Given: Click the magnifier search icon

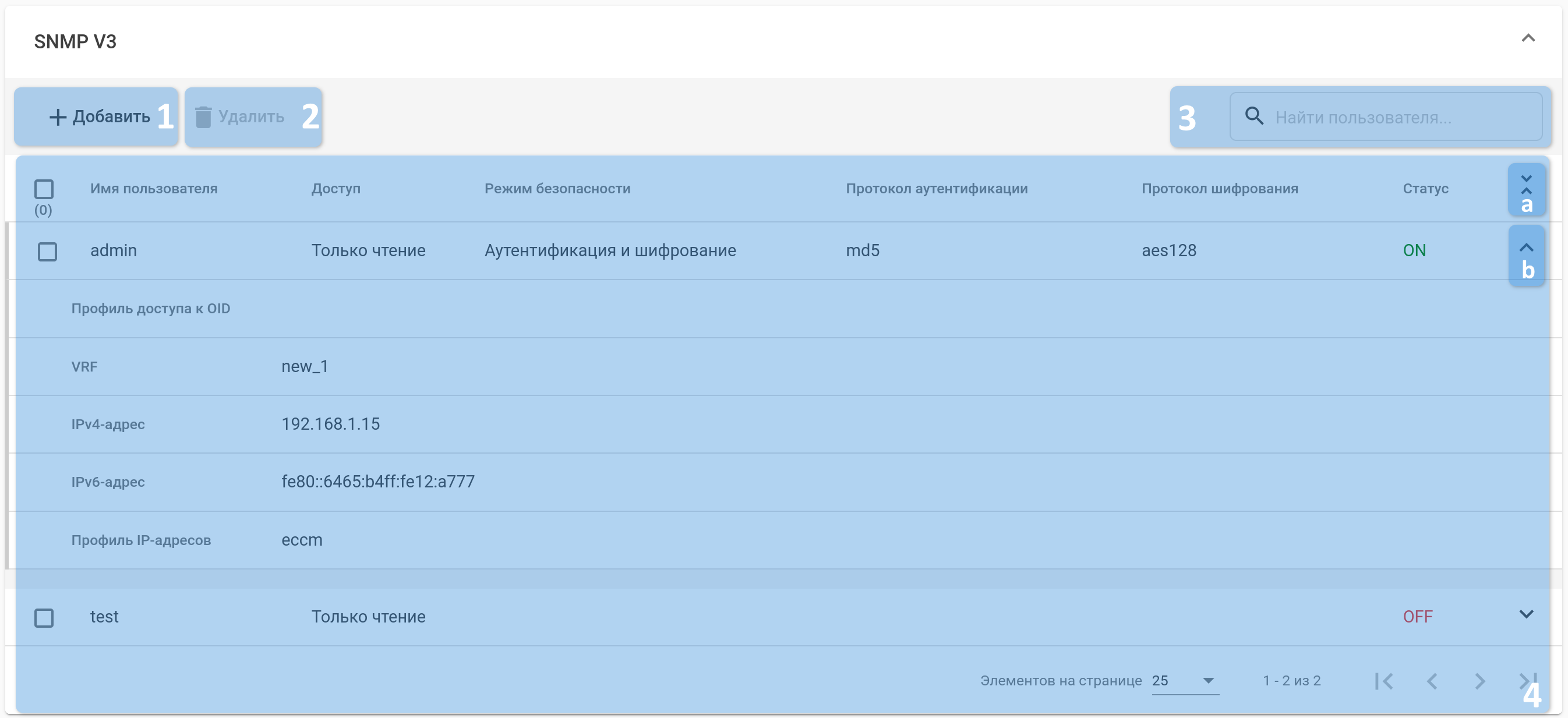Looking at the screenshot, I should pyautogui.click(x=1254, y=116).
